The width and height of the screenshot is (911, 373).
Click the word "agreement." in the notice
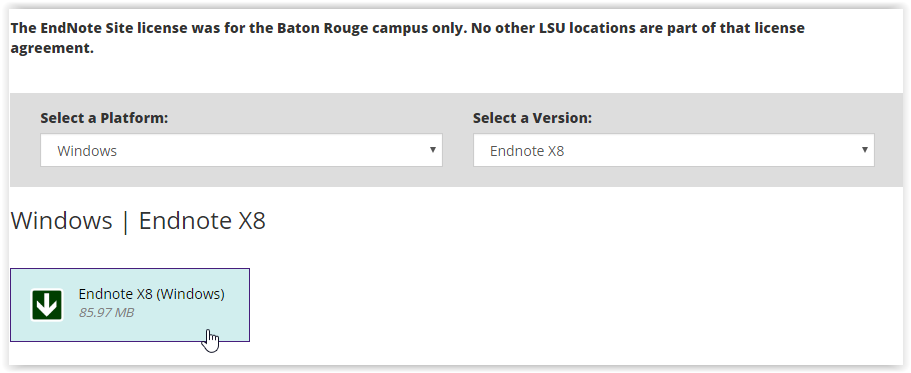click(52, 48)
